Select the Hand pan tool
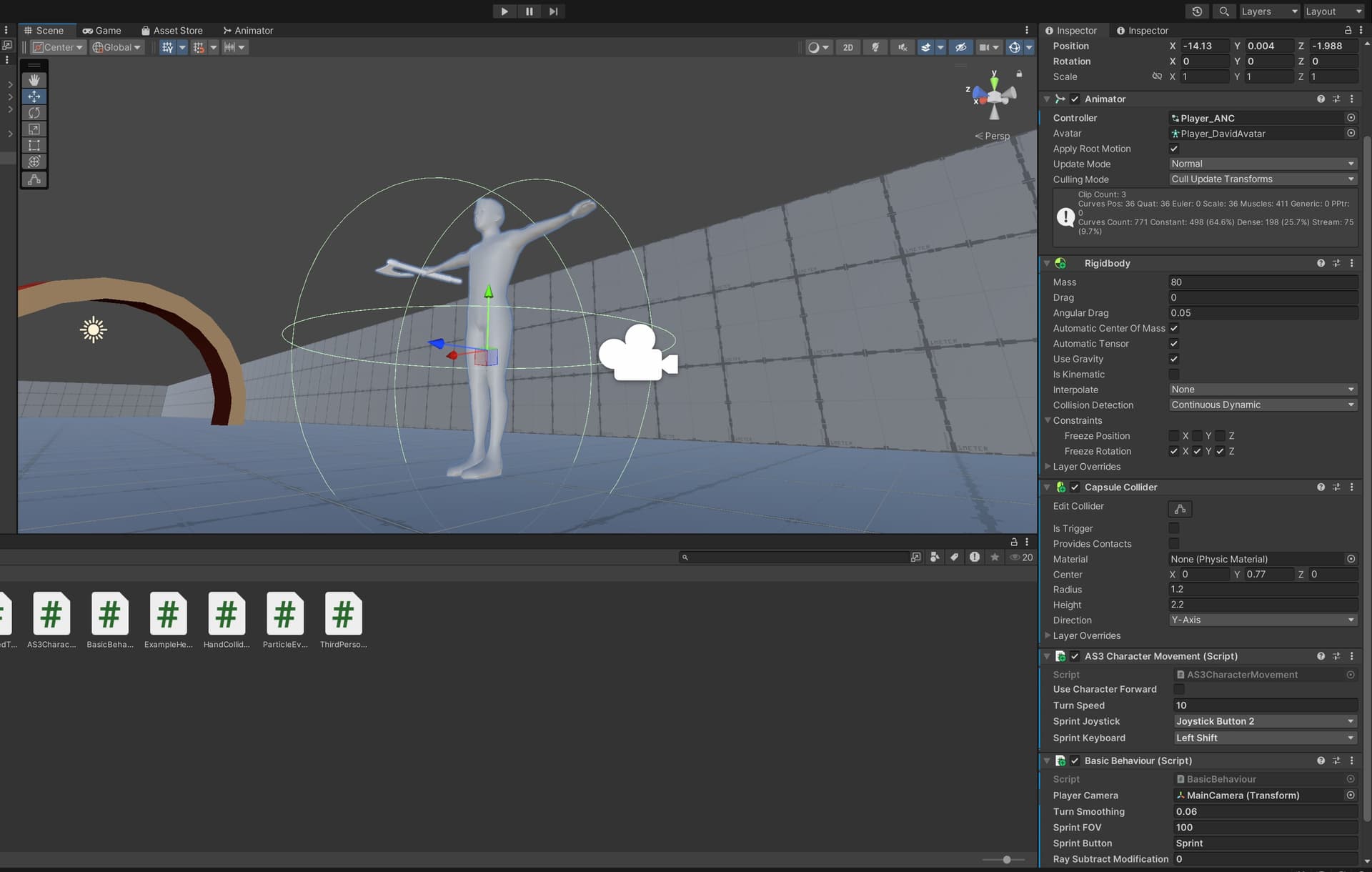Image resolution: width=1372 pixels, height=872 pixels. tap(34, 79)
